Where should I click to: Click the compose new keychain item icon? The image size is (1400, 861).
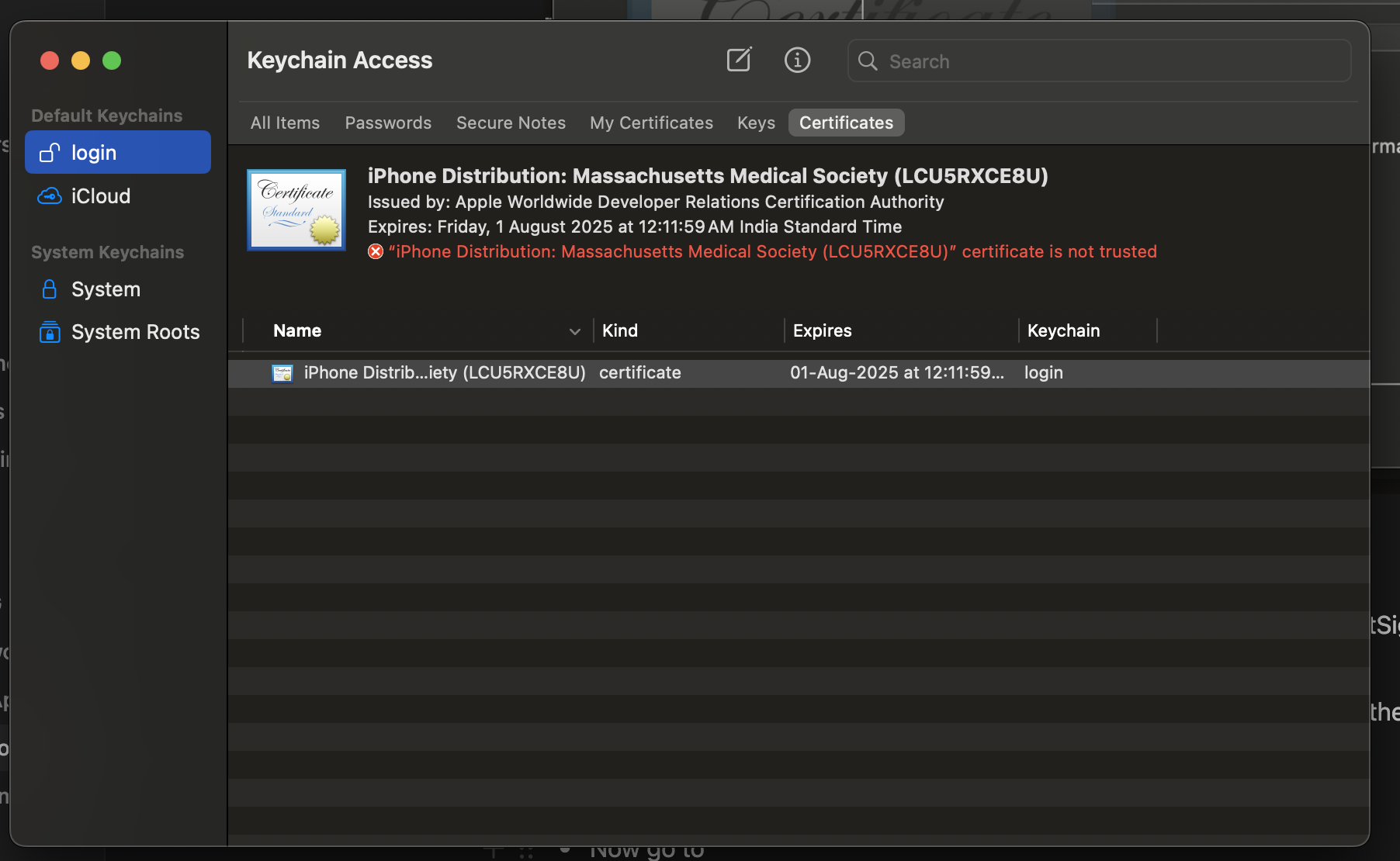pos(739,60)
